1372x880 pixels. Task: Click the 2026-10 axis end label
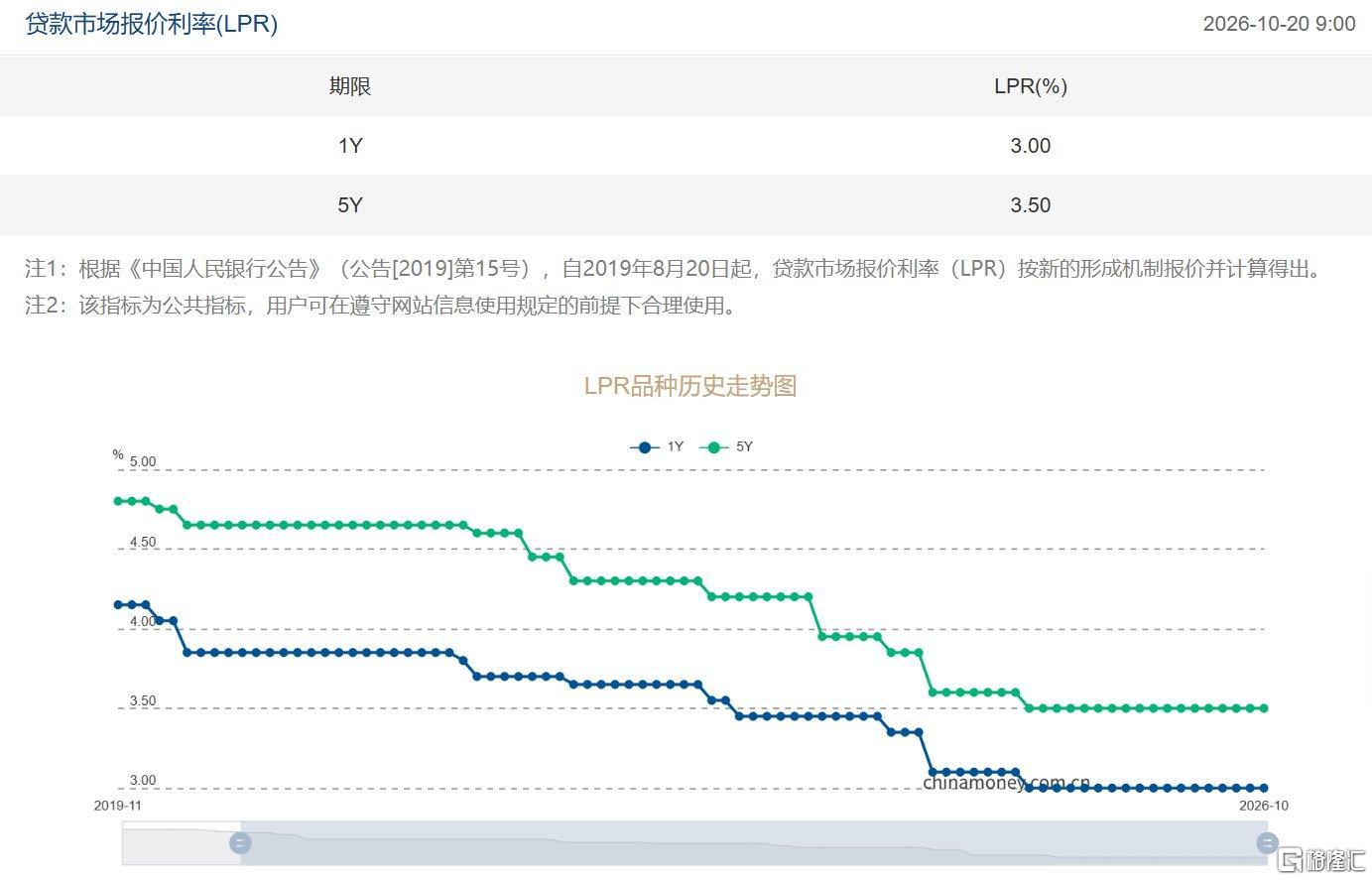[1264, 806]
